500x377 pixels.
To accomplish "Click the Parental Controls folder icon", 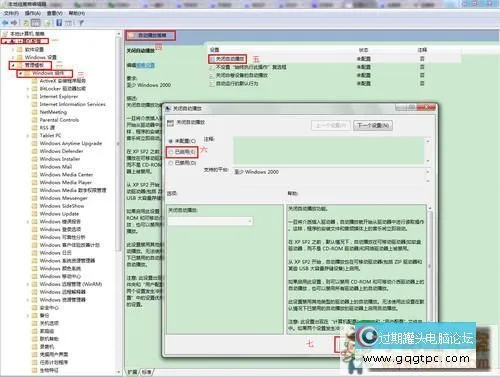I will [34, 120].
